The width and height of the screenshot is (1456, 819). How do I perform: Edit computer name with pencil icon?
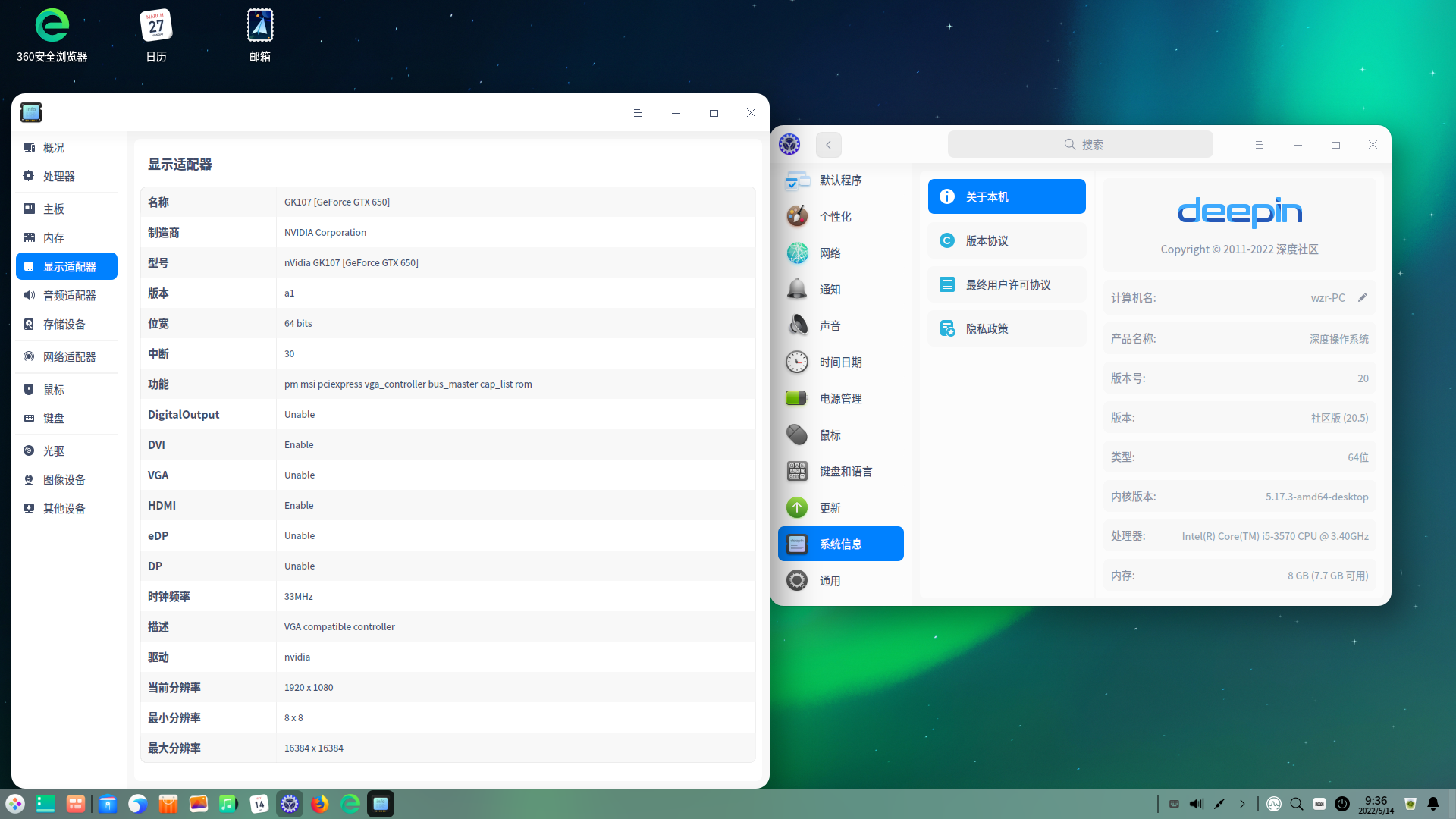click(x=1363, y=297)
